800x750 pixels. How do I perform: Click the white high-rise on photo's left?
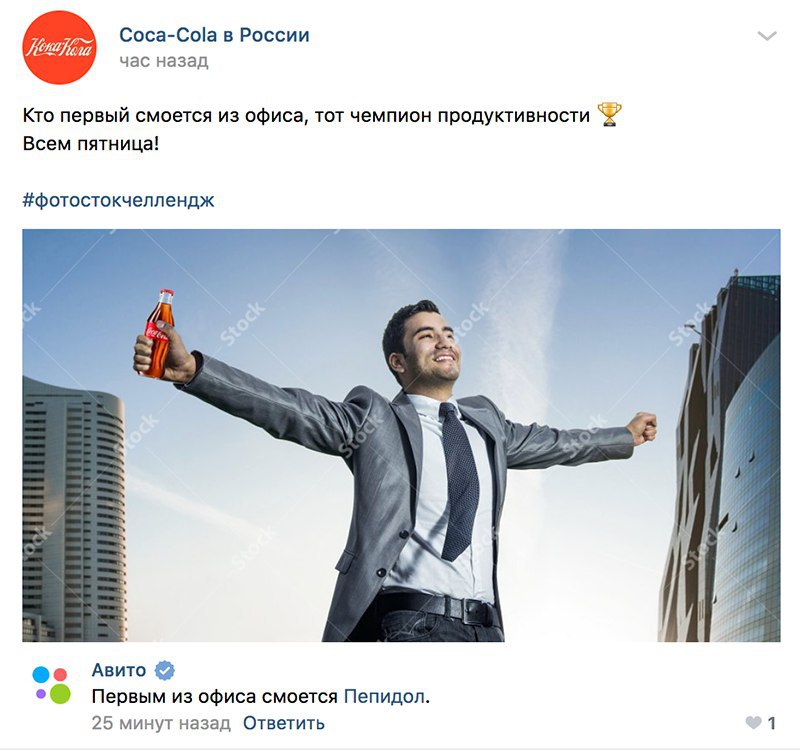(x=74, y=510)
